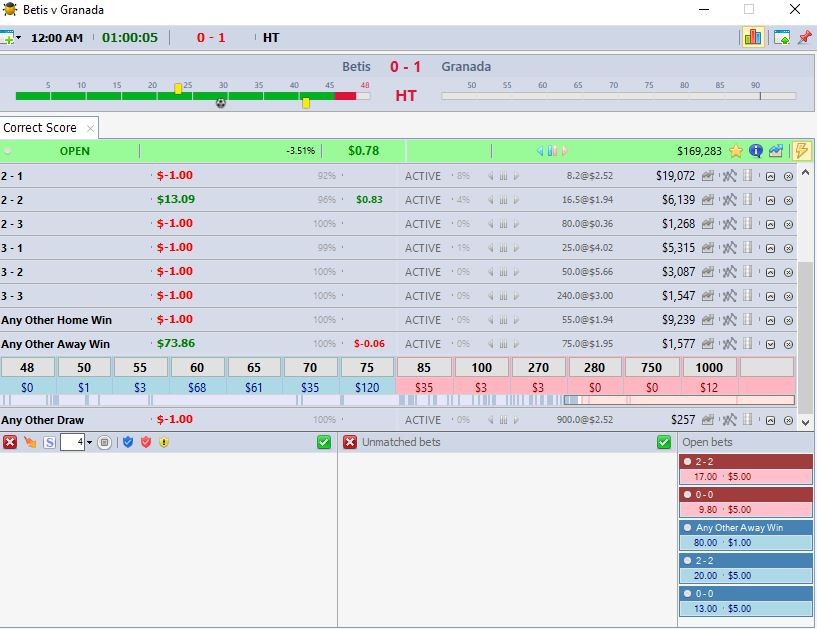Toggle the lightning bolt quick-bet icon
Screen dimensions: 817x629
click(x=801, y=151)
